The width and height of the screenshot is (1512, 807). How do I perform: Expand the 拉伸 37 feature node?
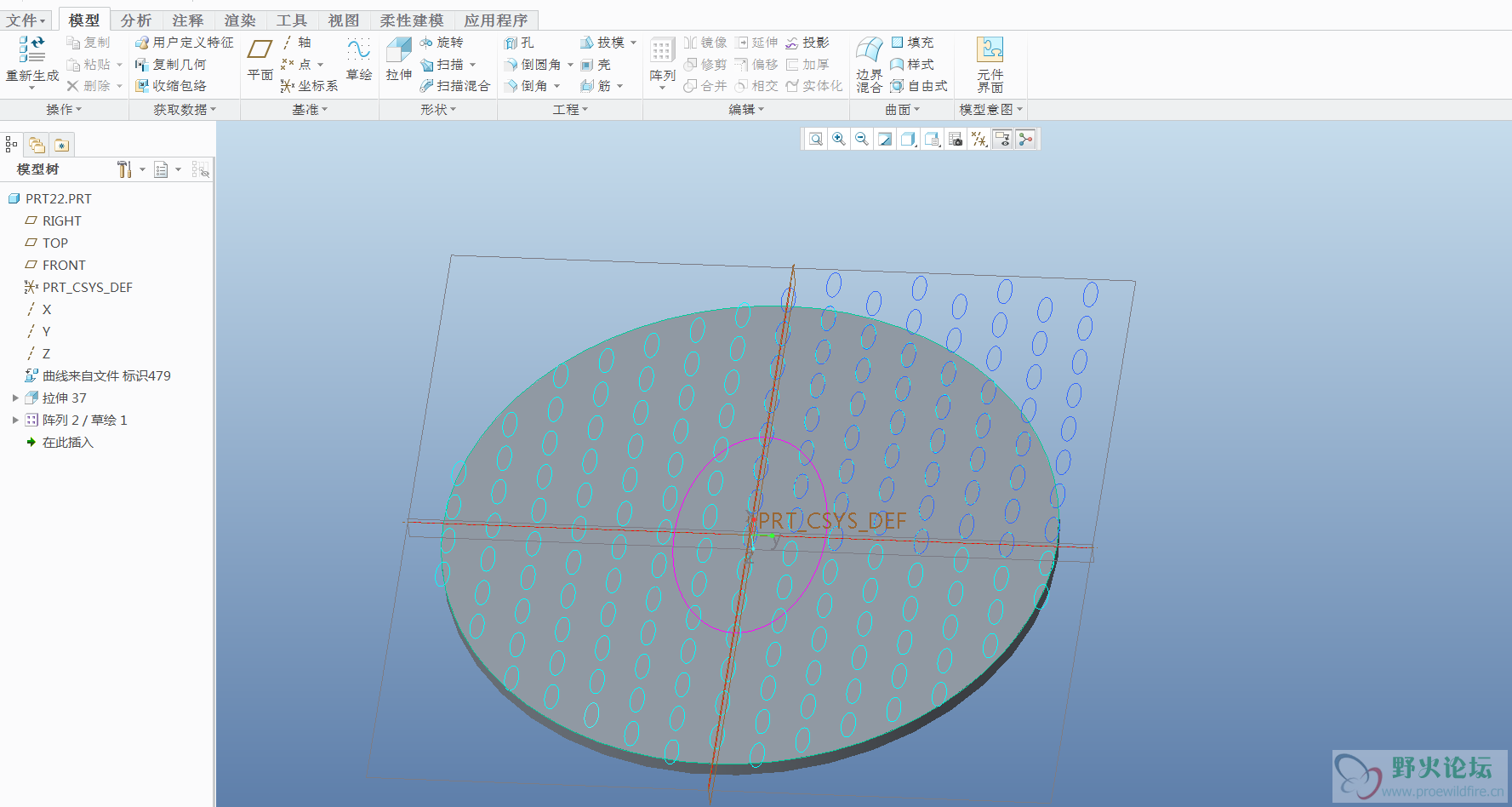[15, 398]
